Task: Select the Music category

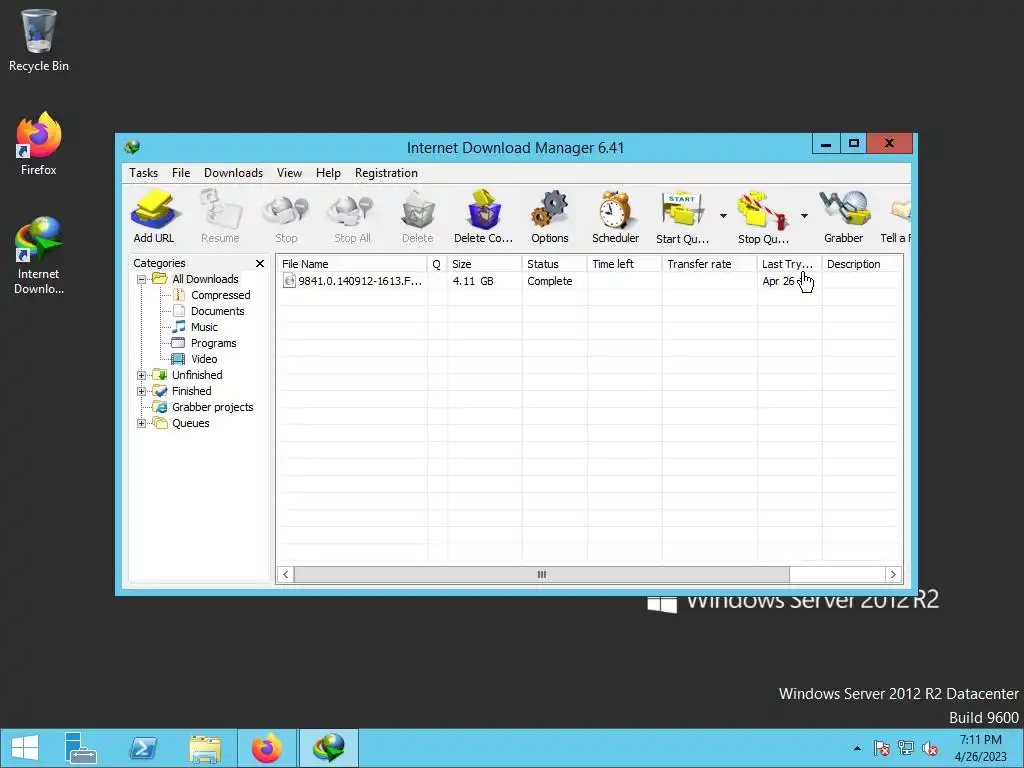Action: (x=204, y=327)
